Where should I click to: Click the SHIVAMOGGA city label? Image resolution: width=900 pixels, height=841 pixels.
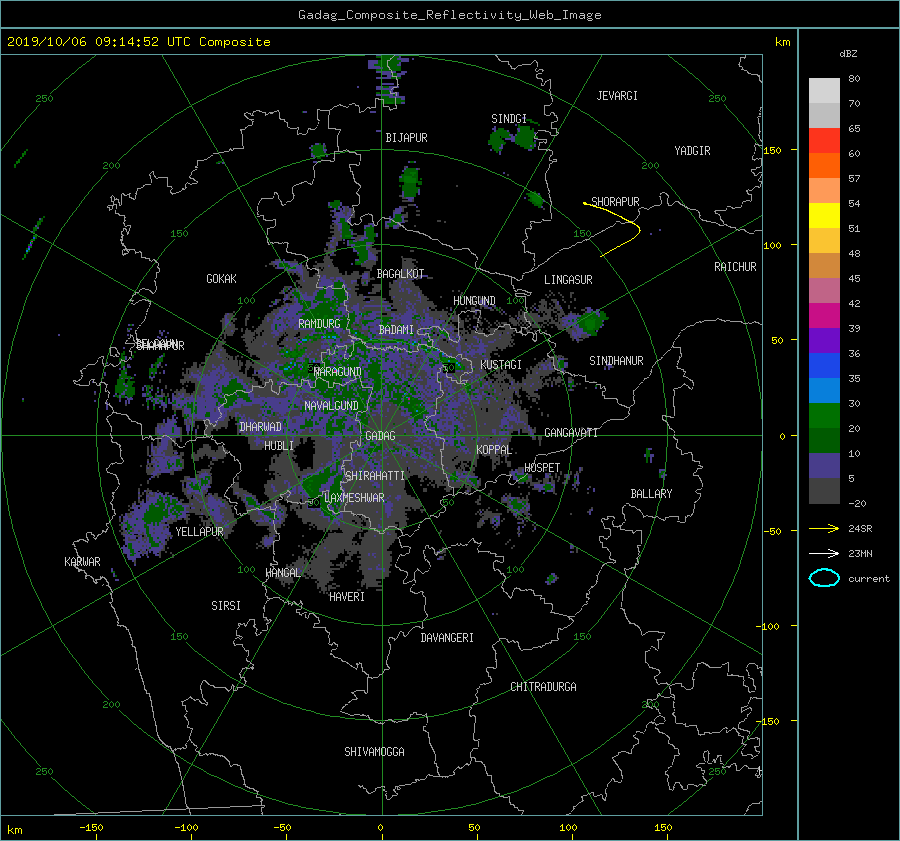click(374, 751)
